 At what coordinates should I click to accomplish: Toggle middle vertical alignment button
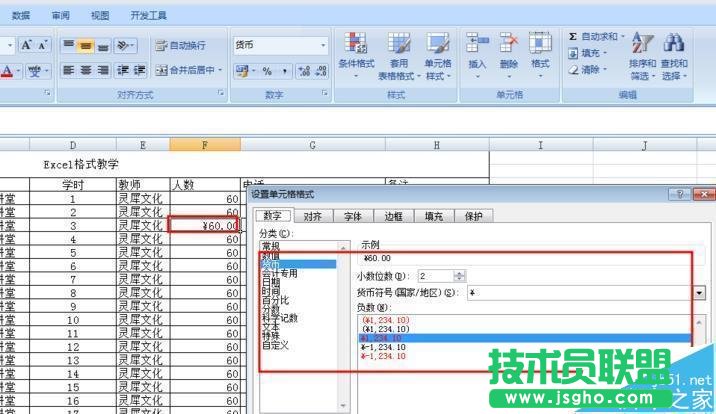87,45
